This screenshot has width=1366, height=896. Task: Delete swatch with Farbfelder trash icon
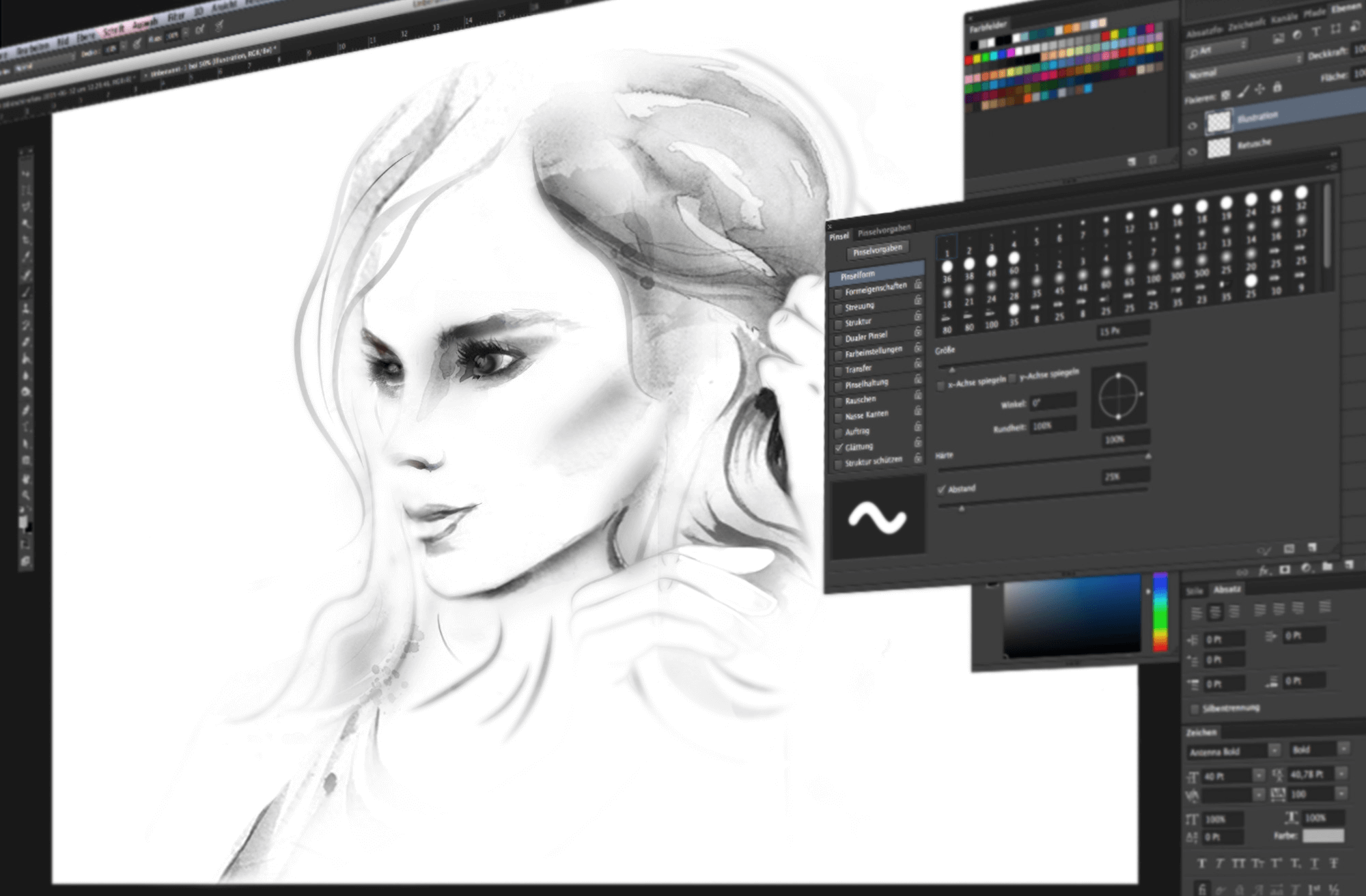tap(1154, 160)
